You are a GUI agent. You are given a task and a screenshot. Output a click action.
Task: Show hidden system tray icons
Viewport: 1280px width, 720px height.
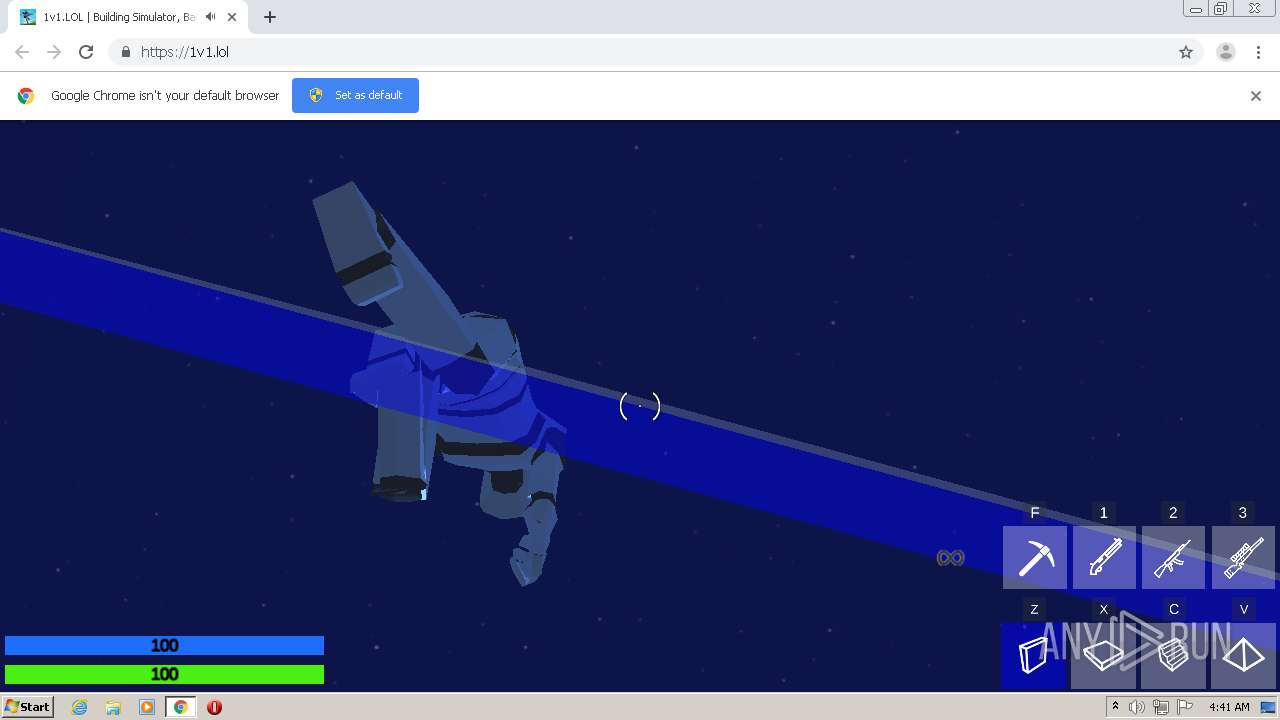pos(1116,707)
